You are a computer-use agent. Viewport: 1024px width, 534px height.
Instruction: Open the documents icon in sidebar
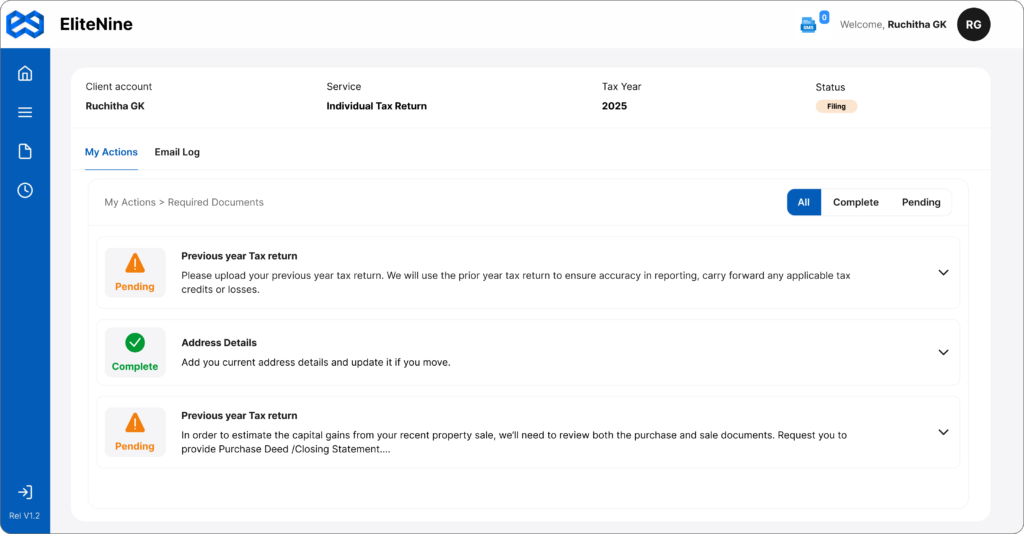[25, 151]
